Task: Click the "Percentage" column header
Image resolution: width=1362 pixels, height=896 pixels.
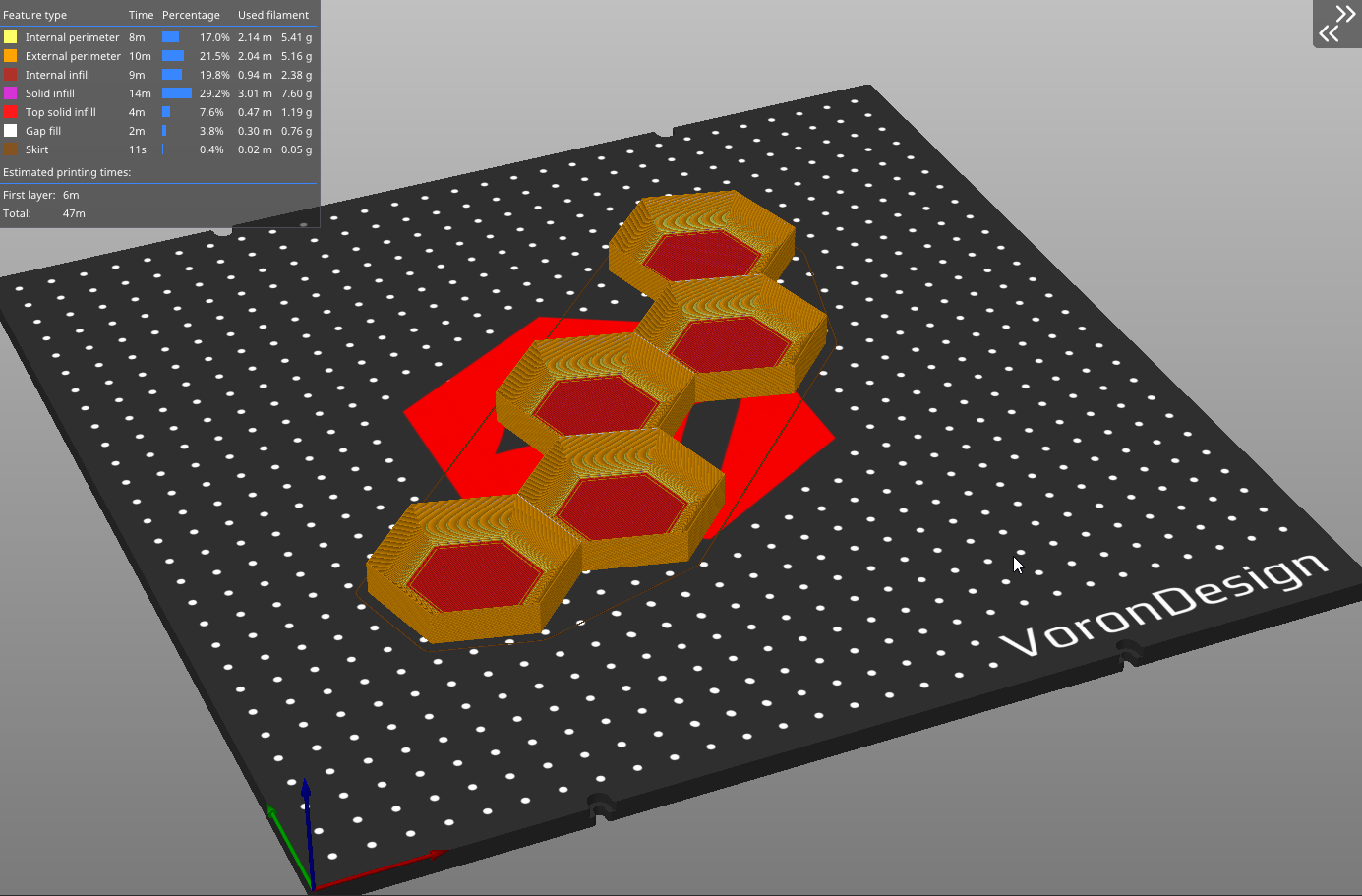Action: [191, 15]
